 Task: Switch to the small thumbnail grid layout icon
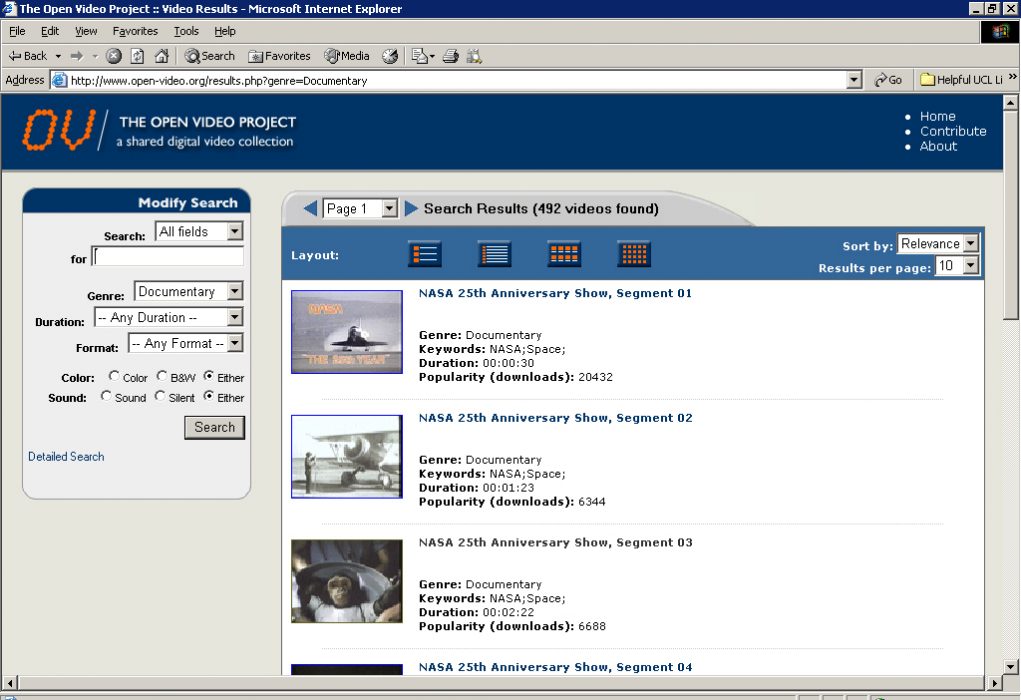pyautogui.click(x=634, y=254)
